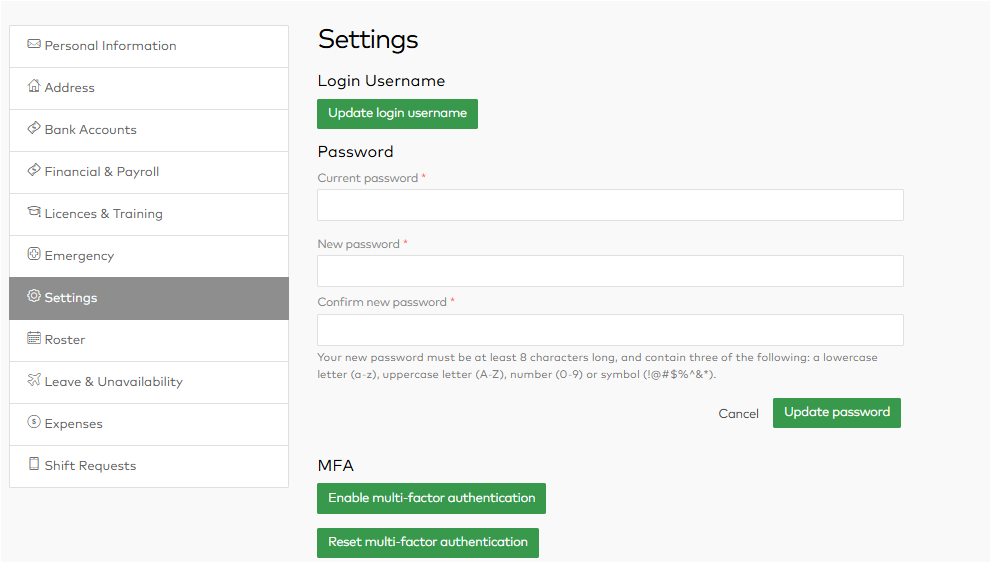This screenshot has height=563, width=991.
Task: Enable multi-factor authentication
Action: [432, 499]
